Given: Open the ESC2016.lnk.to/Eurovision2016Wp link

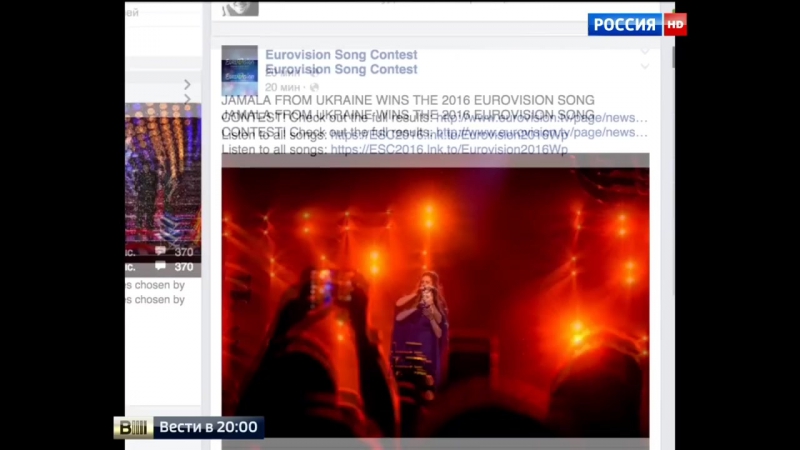Looking at the screenshot, I should pos(449,149).
